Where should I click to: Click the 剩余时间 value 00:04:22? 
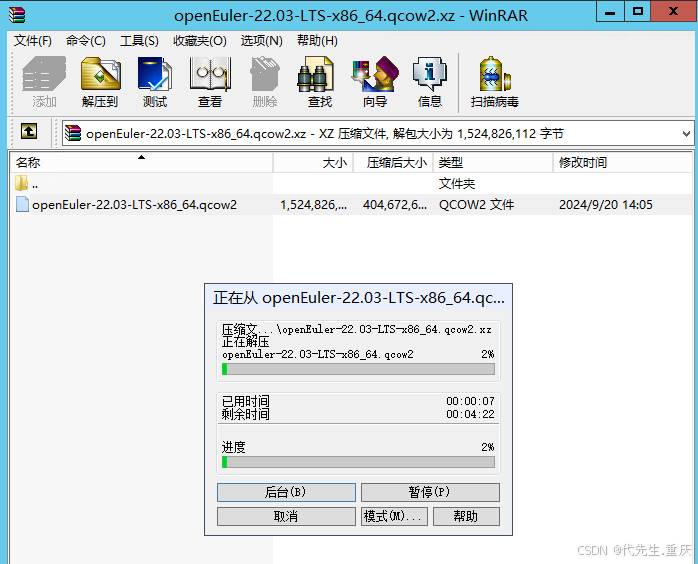click(471, 414)
